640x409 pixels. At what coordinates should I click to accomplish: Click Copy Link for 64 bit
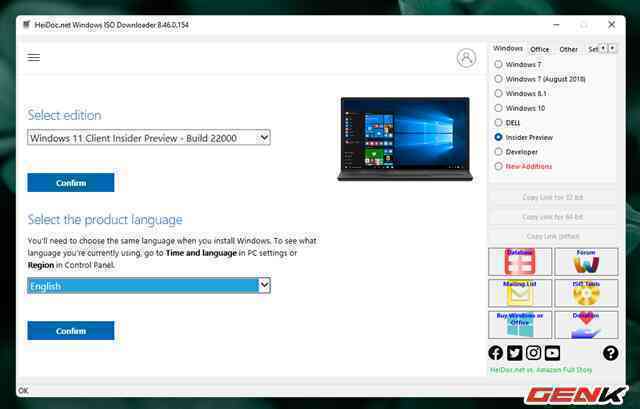click(553, 217)
